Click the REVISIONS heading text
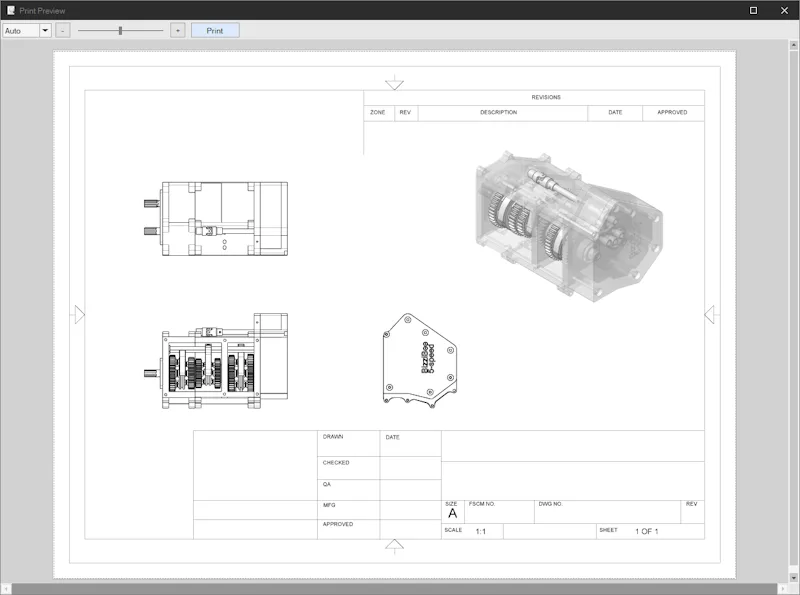The width and height of the screenshot is (800, 595). [x=546, y=97]
